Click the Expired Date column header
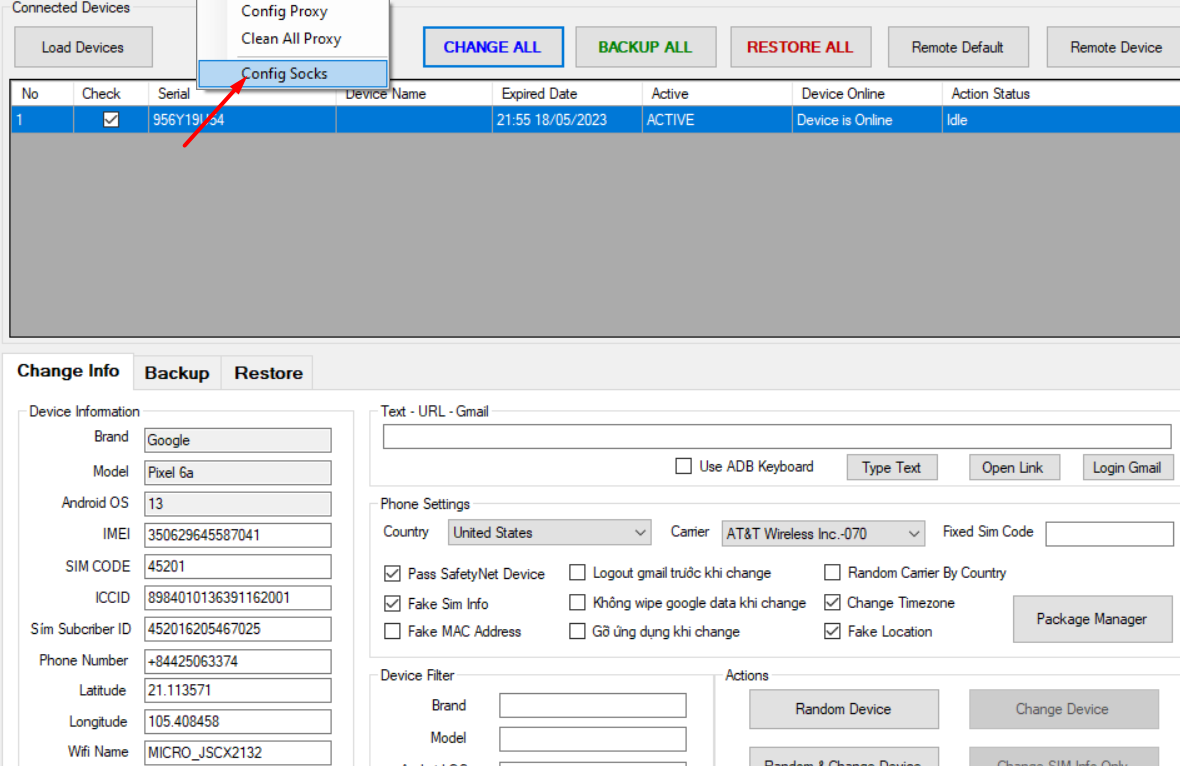The width and height of the screenshot is (1180, 766). (539, 94)
